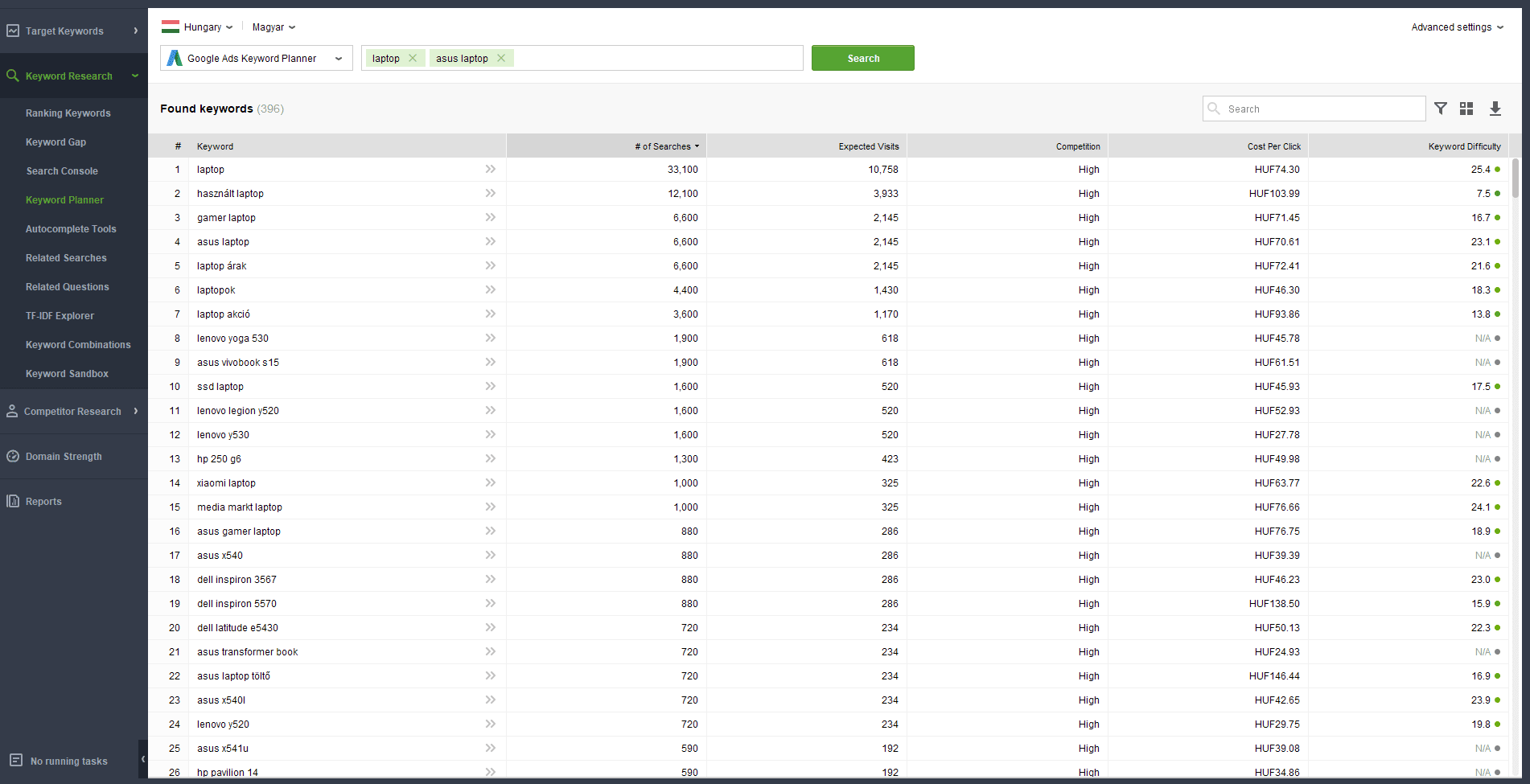Download found keywords via export icon
This screenshot has width=1530, height=784.
click(x=1495, y=109)
